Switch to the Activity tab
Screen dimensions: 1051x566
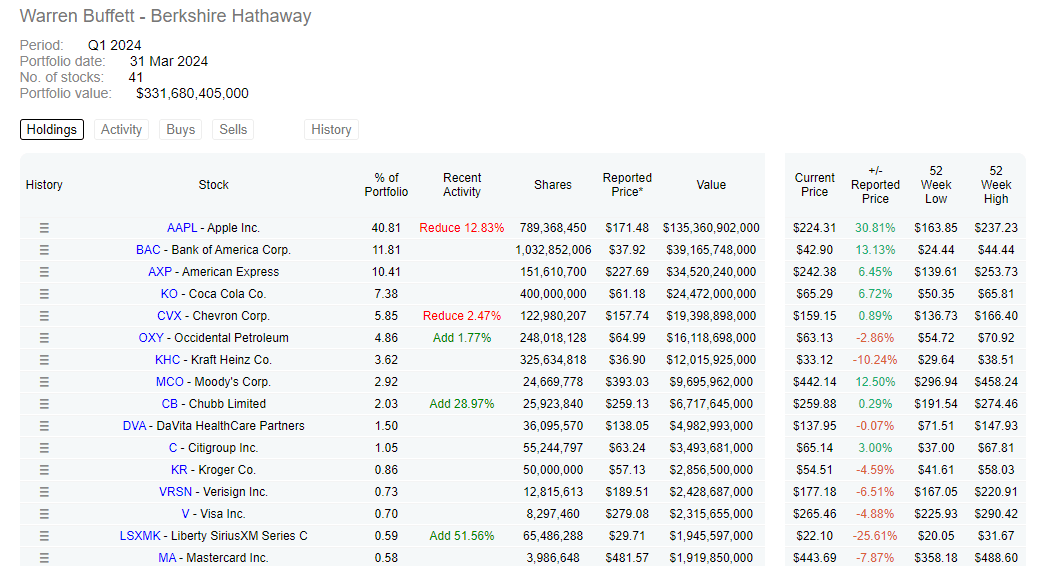click(121, 129)
